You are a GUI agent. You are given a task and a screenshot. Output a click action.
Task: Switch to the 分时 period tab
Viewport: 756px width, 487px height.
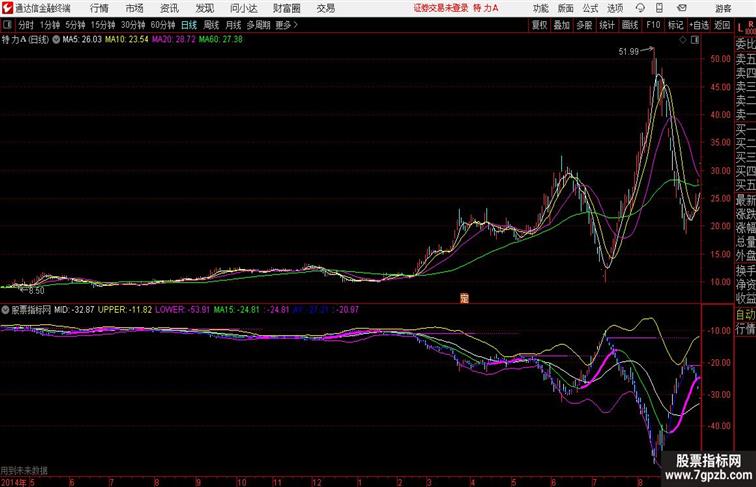pyautogui.click(x=26, y=25)
